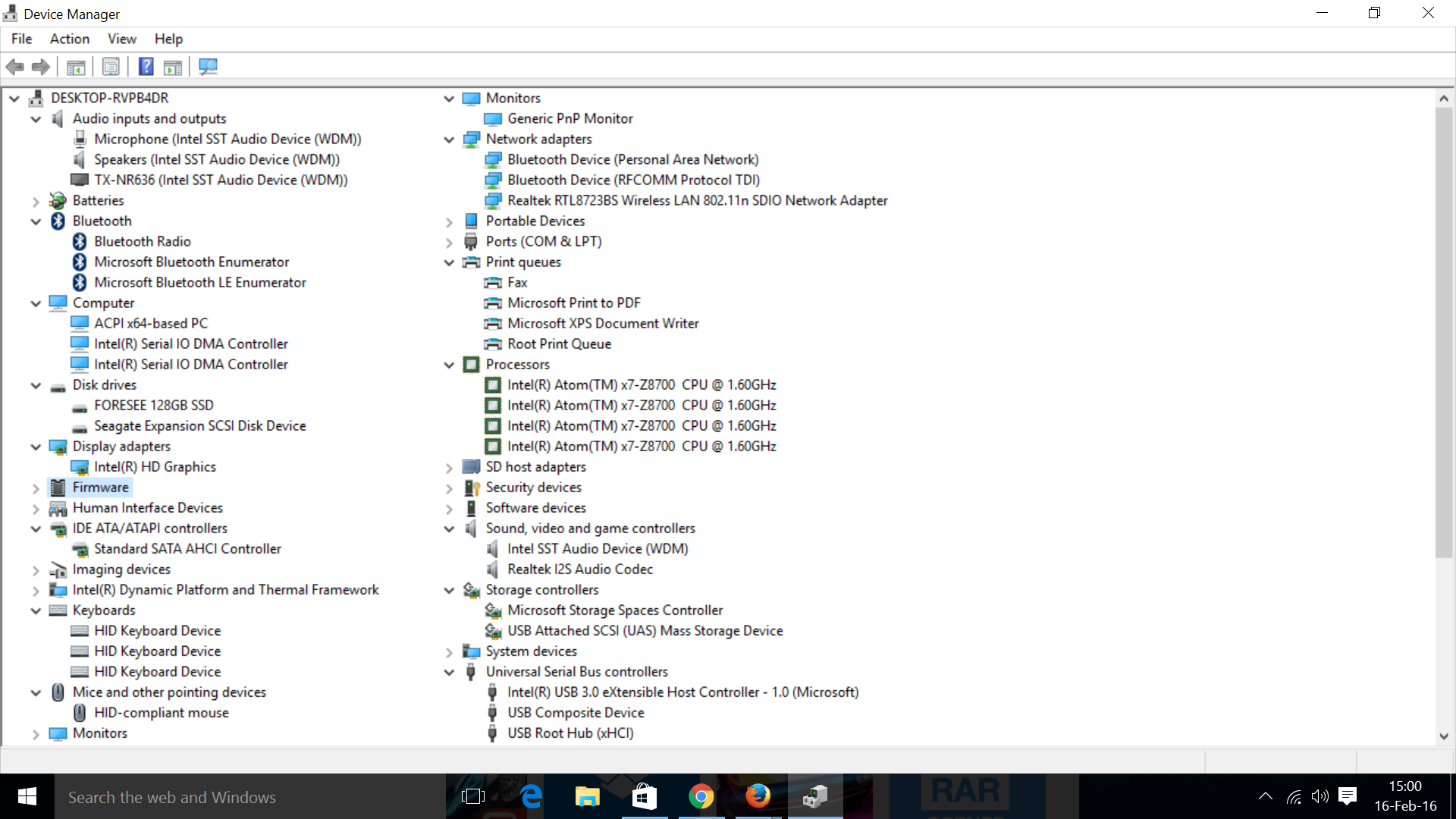Select Intel(R) HD Graphics device
This screenshot has height=819, width=1456.
click(x=155, y=466)
